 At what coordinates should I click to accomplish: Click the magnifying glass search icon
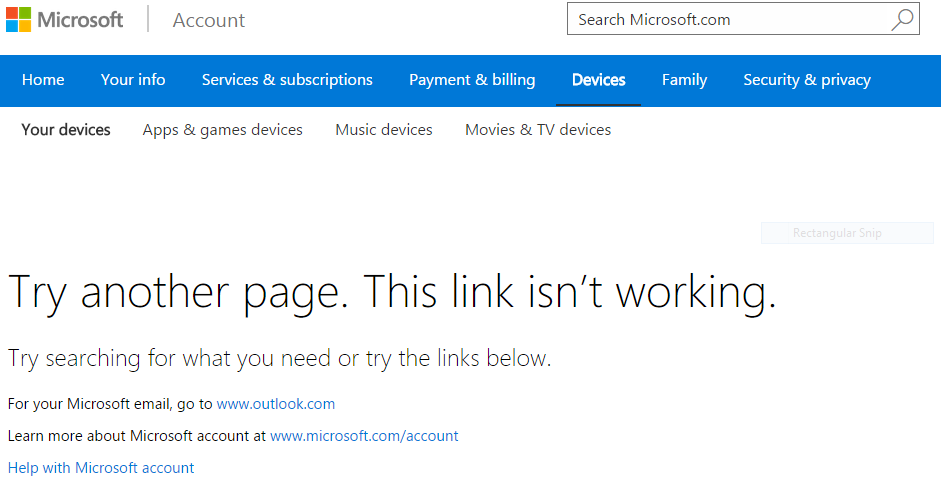(902, 19)
